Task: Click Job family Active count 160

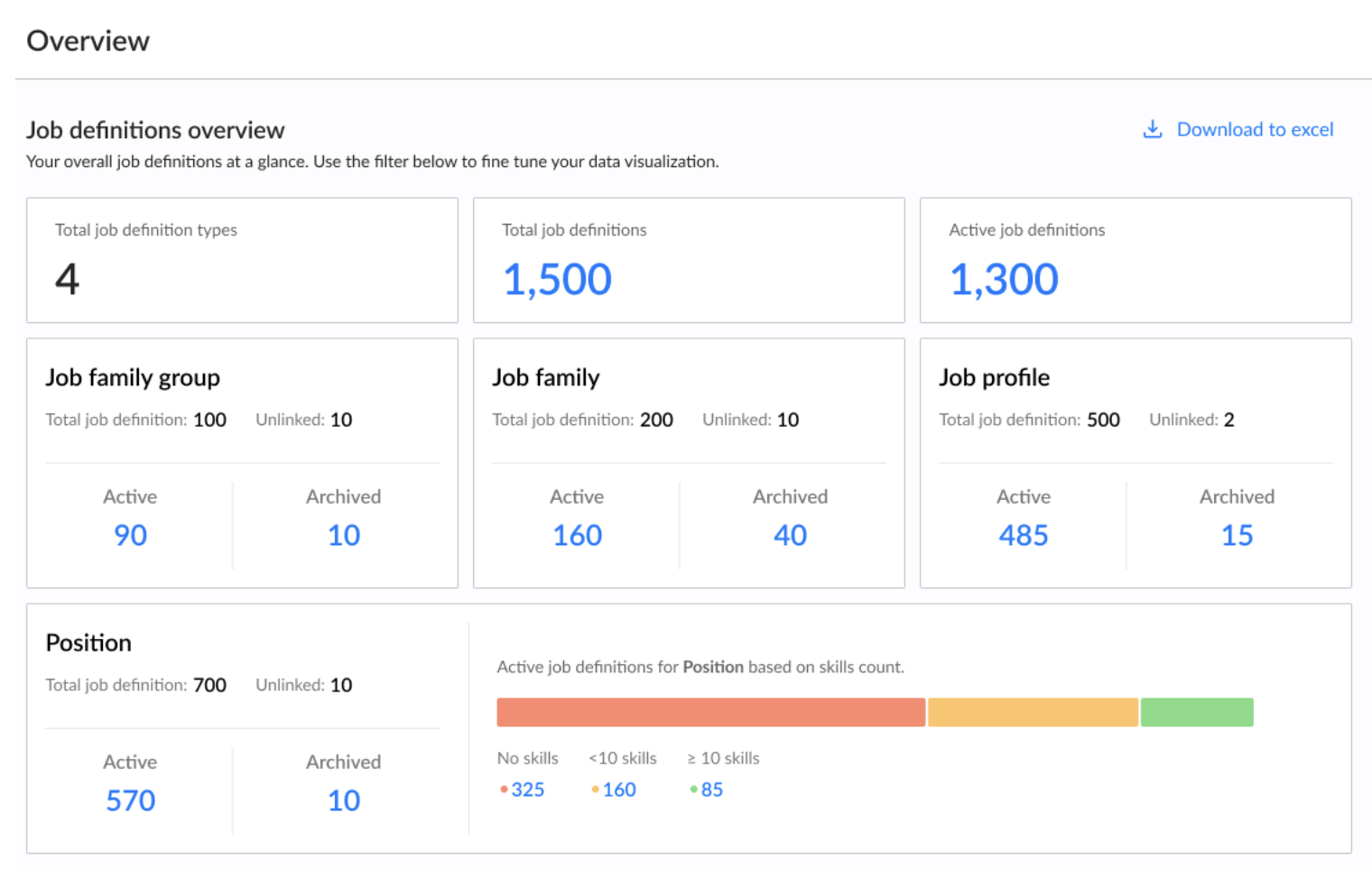Action: (x=578, y=535)
